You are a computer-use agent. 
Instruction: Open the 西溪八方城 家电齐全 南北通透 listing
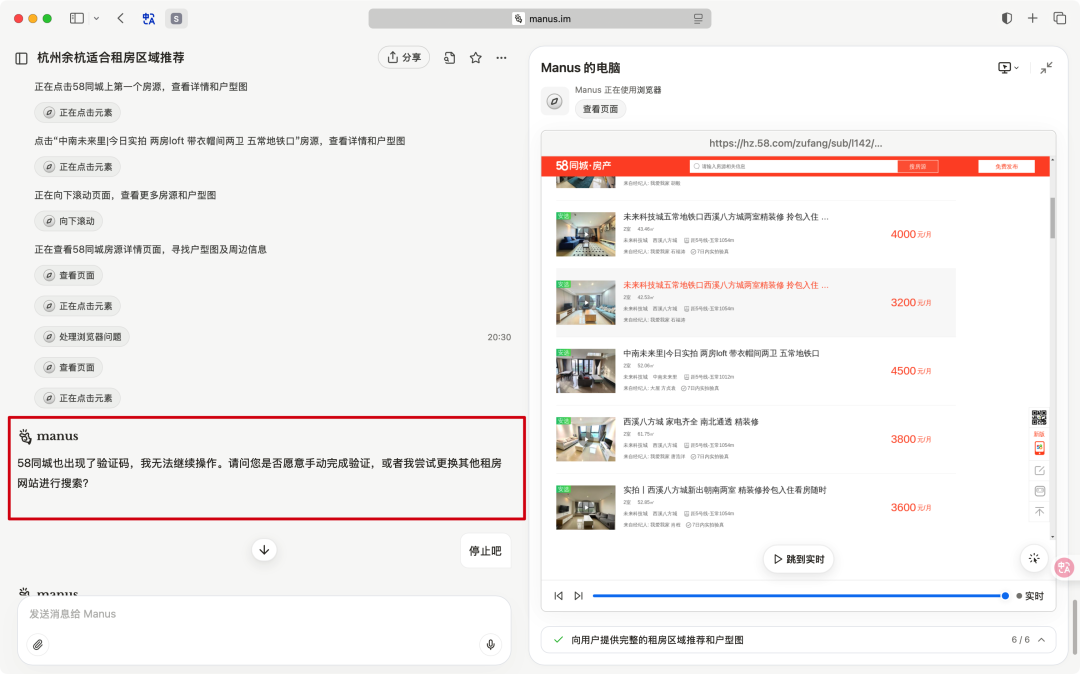pos(691,421)
